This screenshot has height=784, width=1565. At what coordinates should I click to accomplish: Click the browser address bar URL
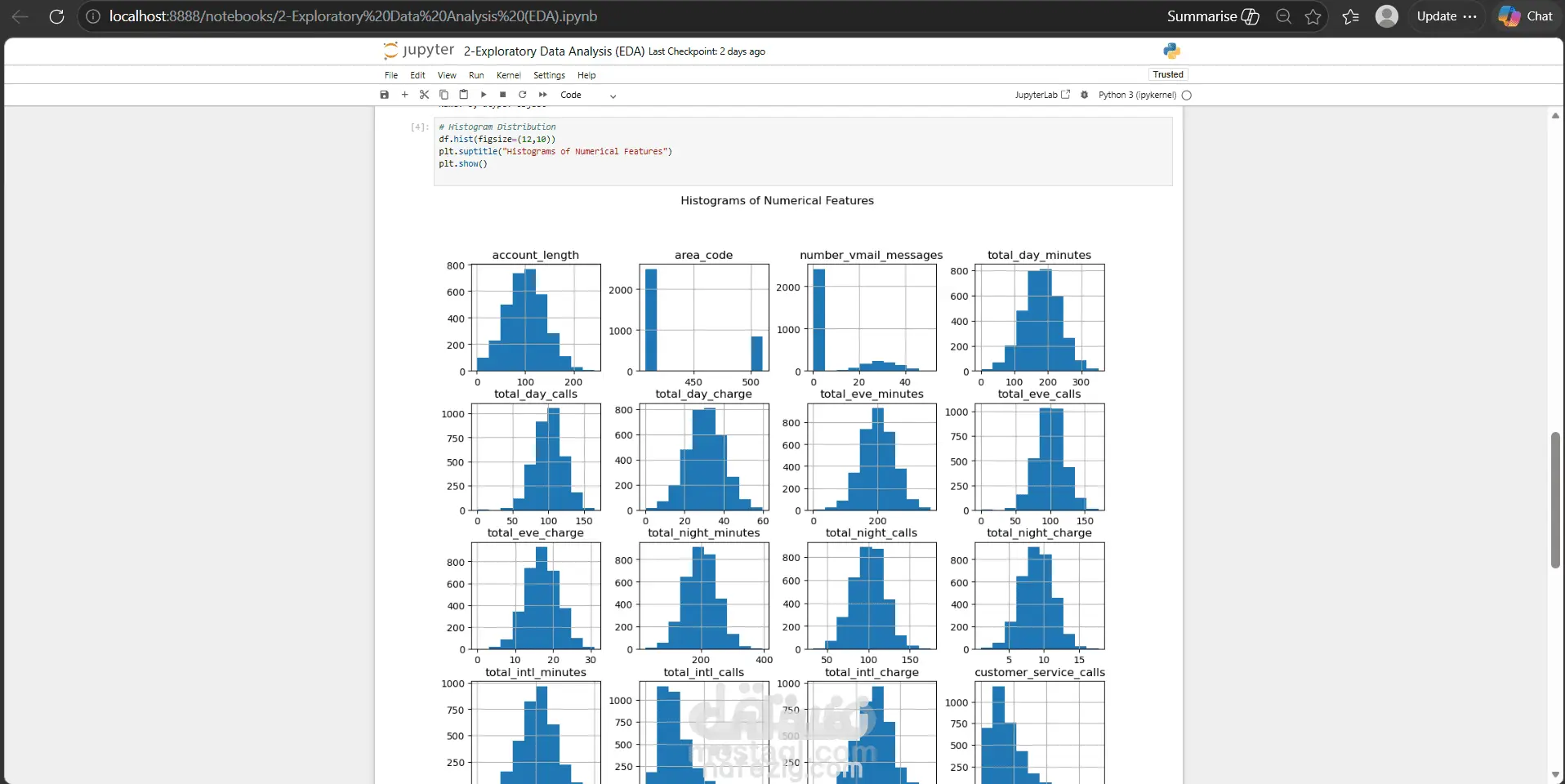[353, 16]
